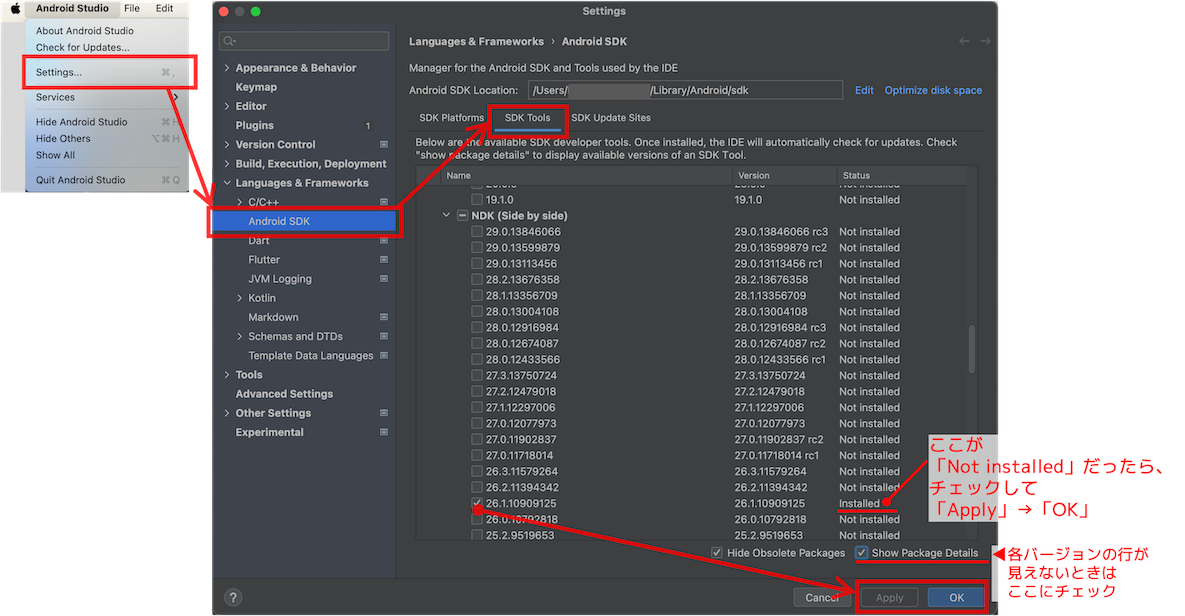Switch to the SDK Platforms tab
Viewport: 1185px width, 616px height.
tap(451, 118)
